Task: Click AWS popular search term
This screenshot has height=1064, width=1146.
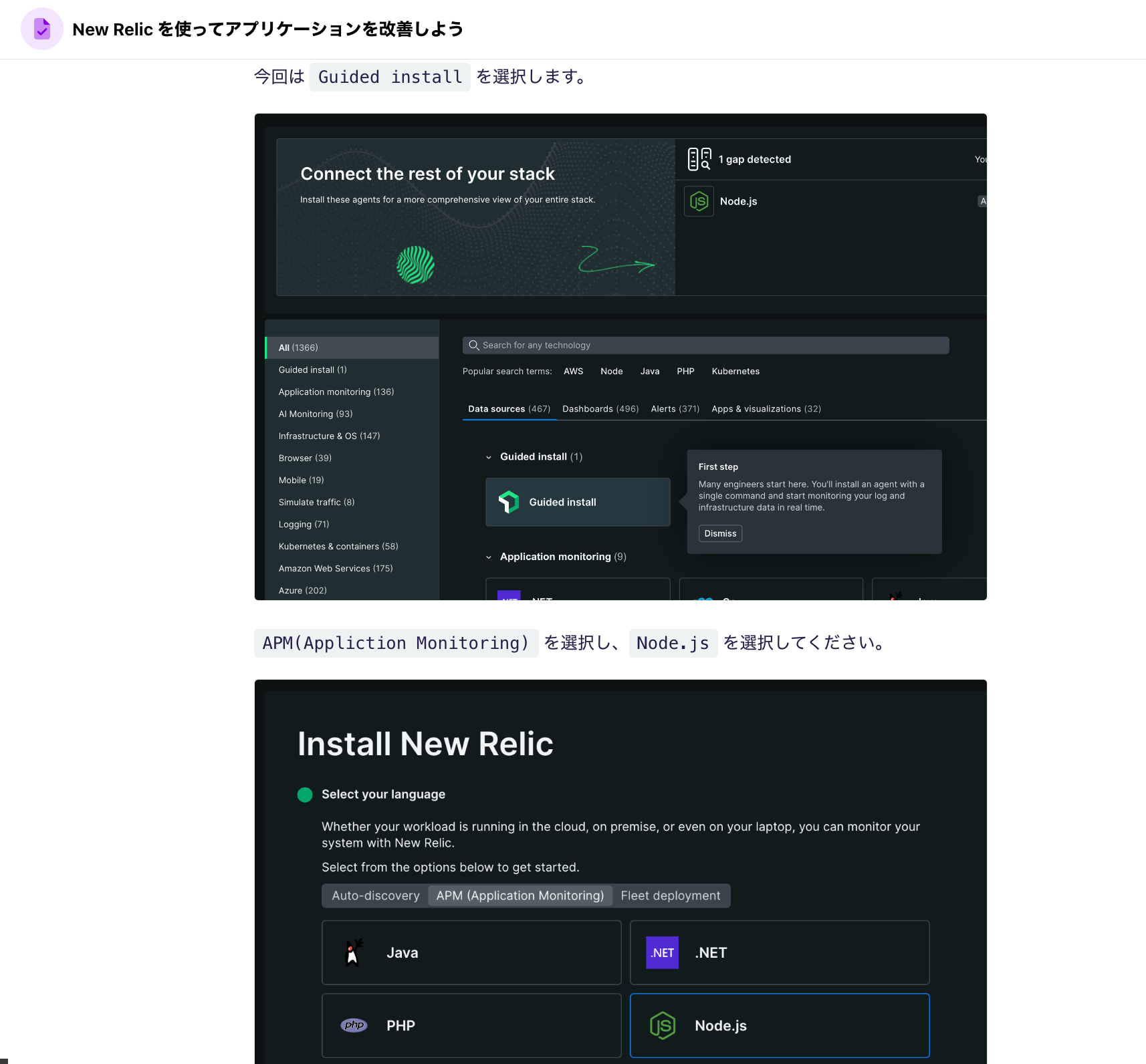Action: [573, 372]
